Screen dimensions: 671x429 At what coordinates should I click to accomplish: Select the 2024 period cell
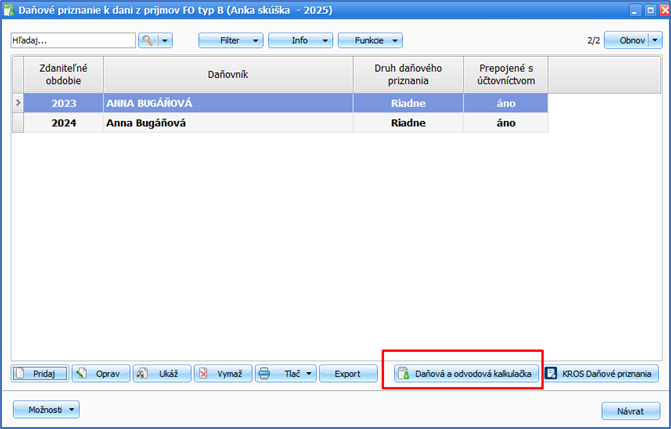coord(64,123)
